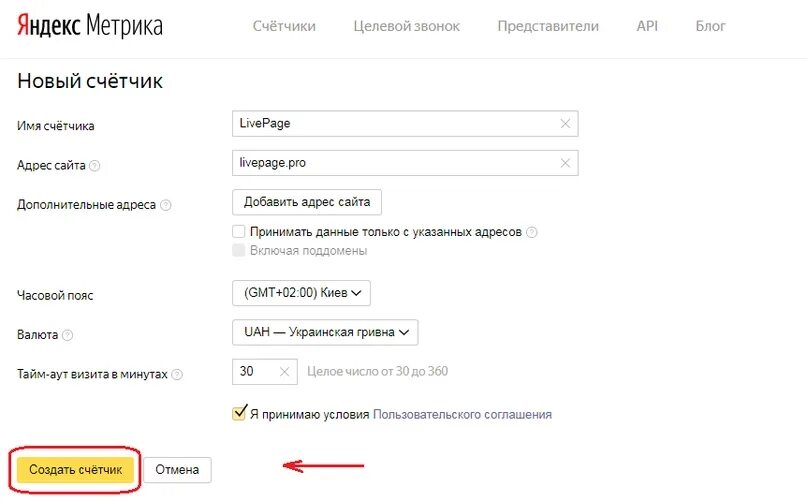Viewport: 807px width, 501px height.
Task: Clear the site address field livepage.pro
Action: click(565, 163)
